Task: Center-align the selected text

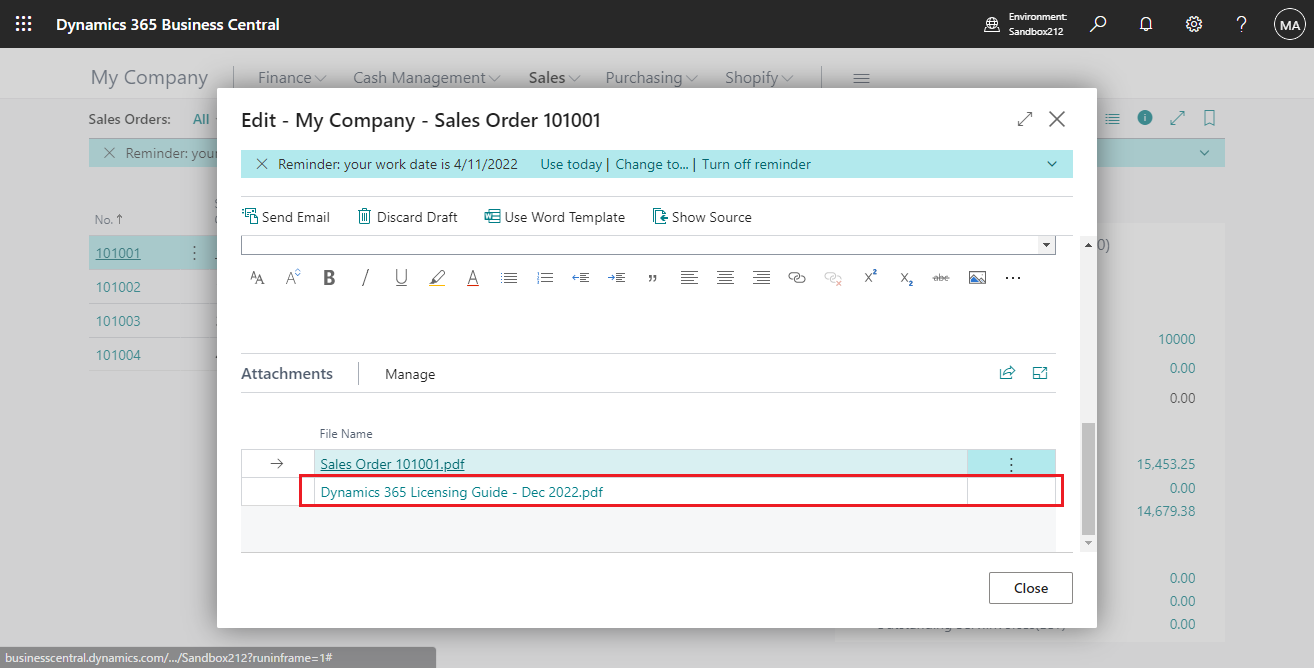Action: pos(725,277)
